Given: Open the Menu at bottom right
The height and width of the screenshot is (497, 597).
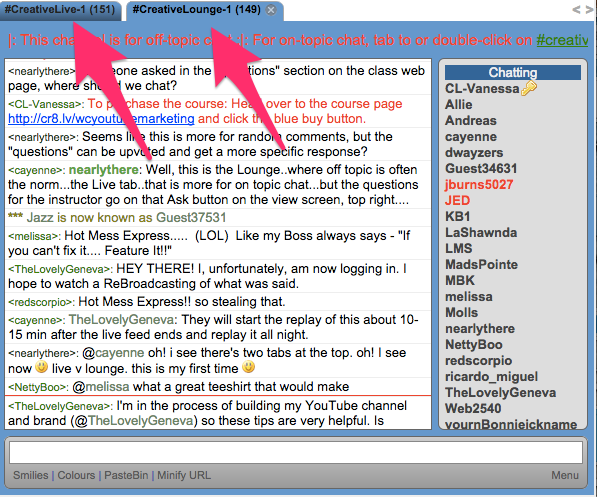Looking at the screenshot, I should coord(565,475).
